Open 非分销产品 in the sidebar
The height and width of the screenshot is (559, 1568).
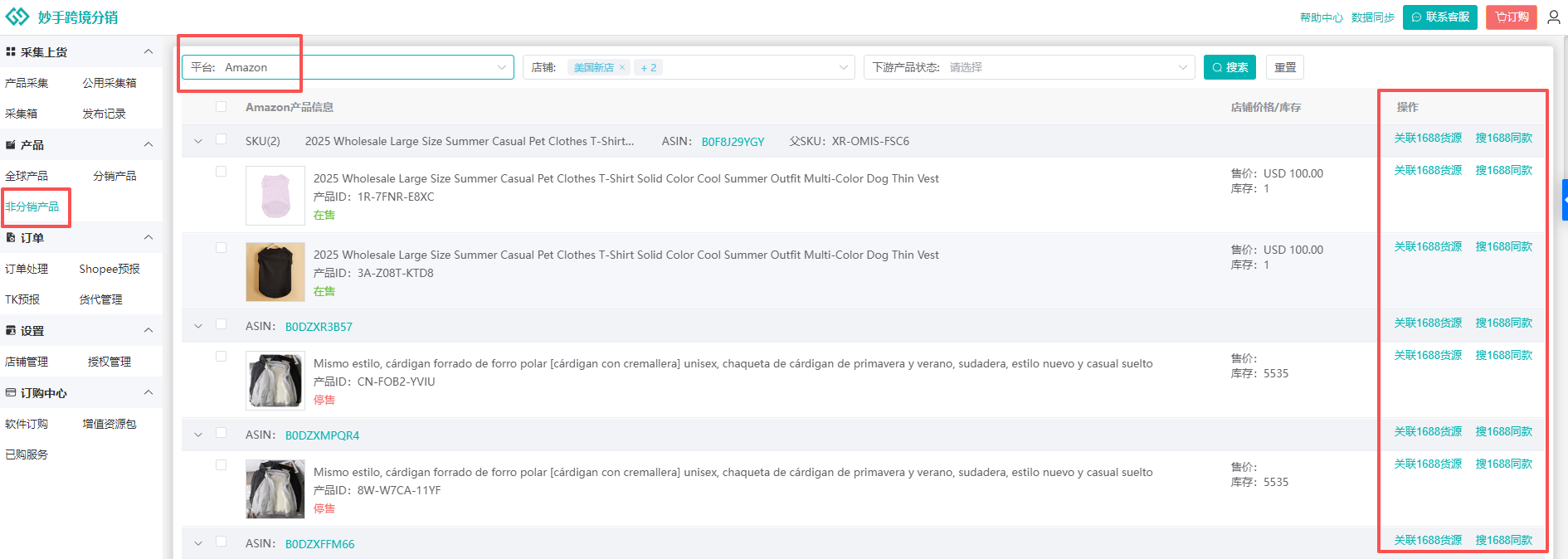[32, 207]
